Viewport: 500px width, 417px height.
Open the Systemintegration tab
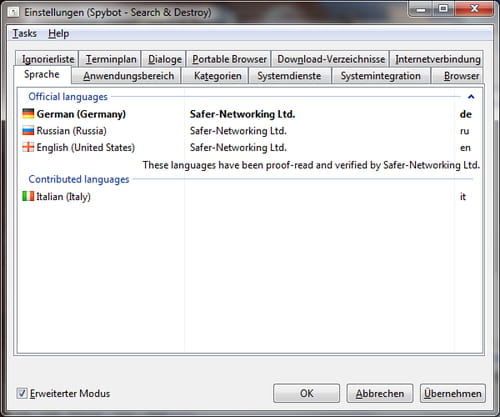tap(380, 76)
